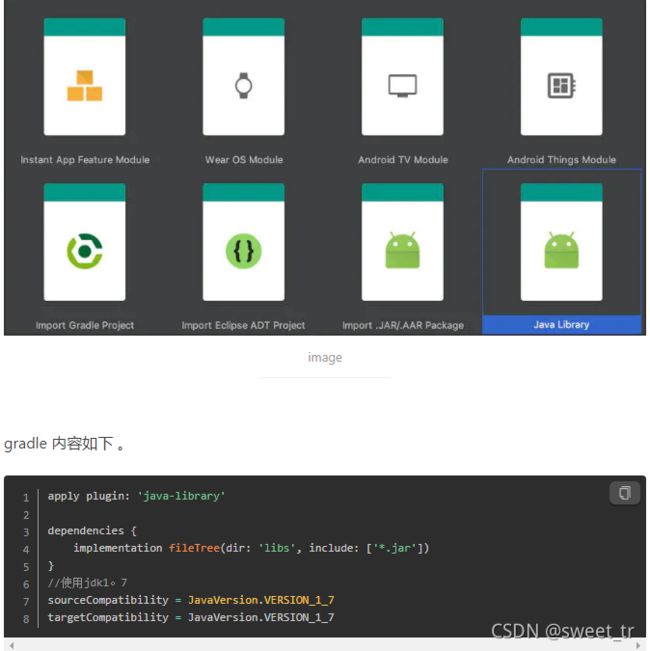The height and width of the screenshot is (651, 650).
Task: Click the apply plugin 'java-library' line
Action: coord(136,496)
